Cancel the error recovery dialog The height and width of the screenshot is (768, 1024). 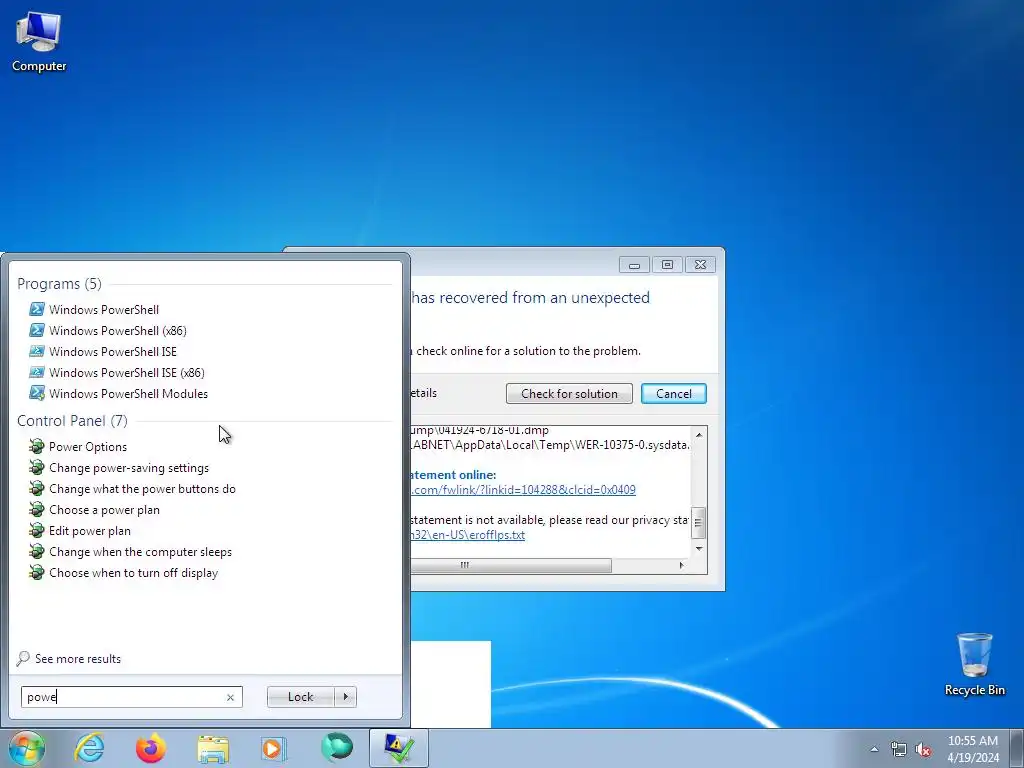coord(673,393)
